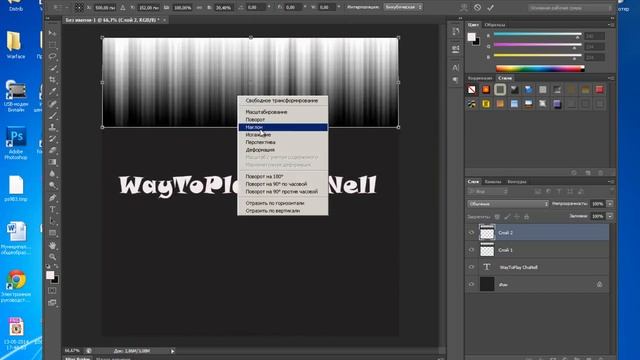Apply the yellow square style preset
Image resolution: width=640 pixels, height=360 pixels.
point(486,104)
